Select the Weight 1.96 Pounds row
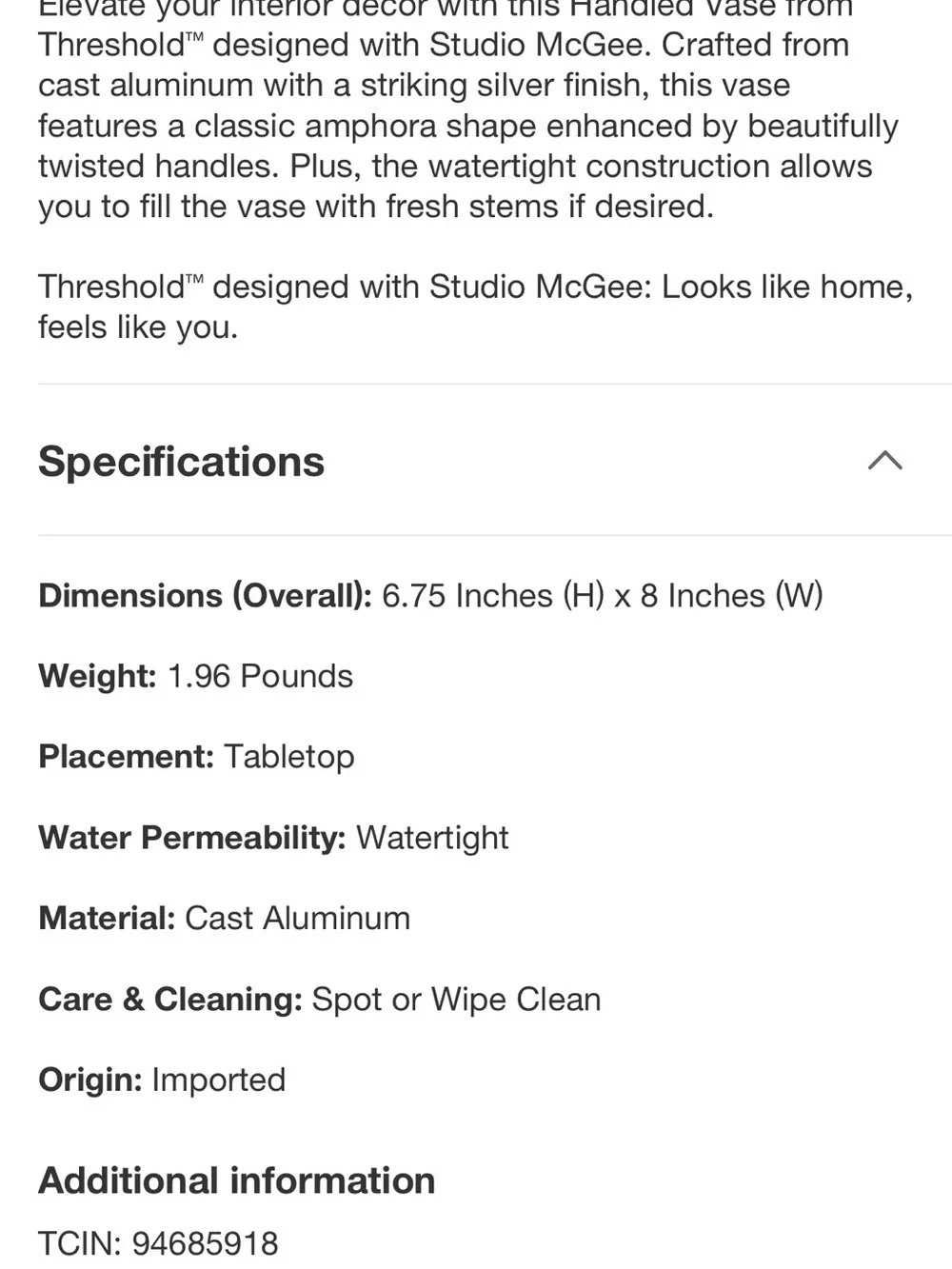 195,677
